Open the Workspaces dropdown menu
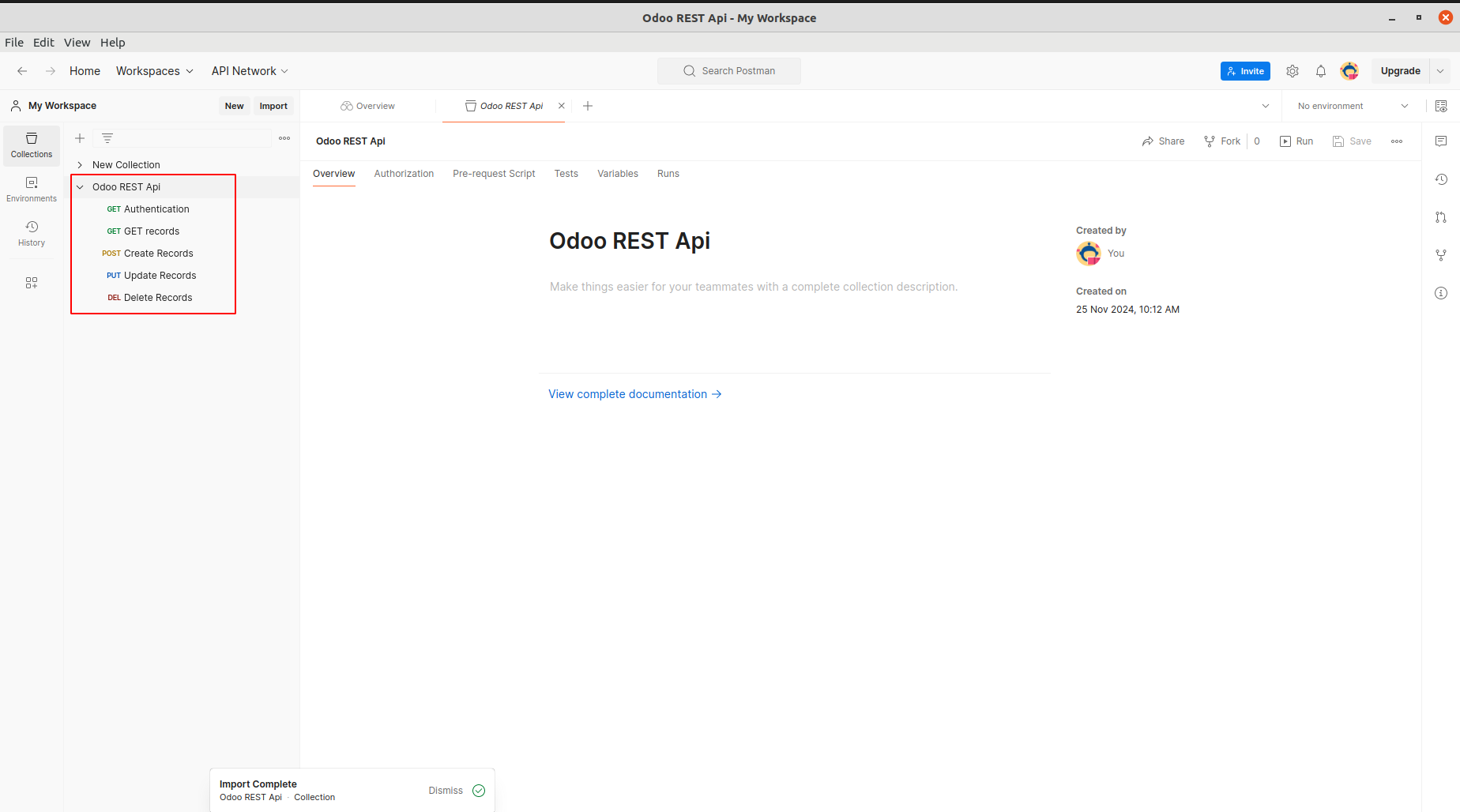This screenshot has width=1460, height=812. (x=155, y=71)
